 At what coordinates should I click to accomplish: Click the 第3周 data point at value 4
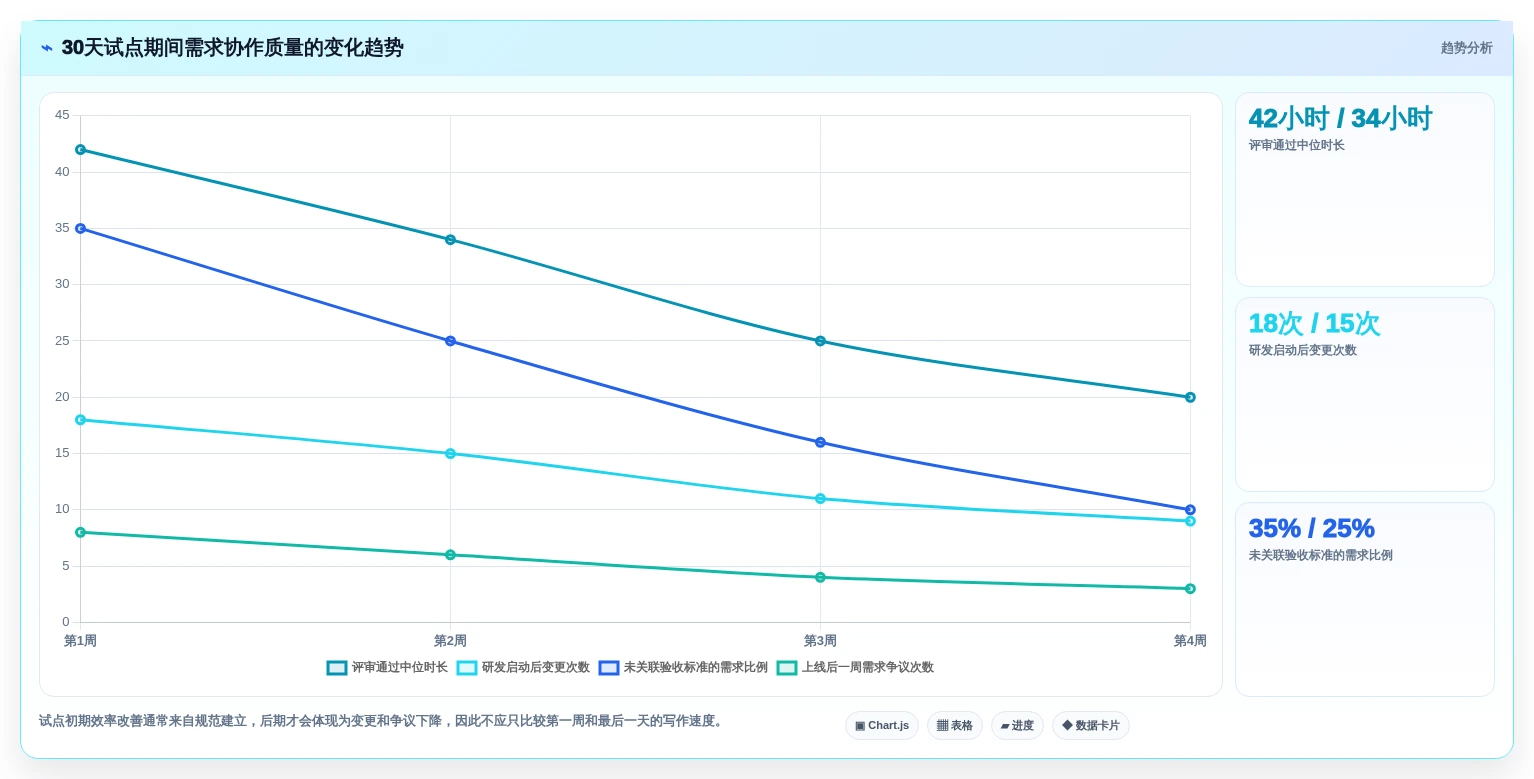click(820, 578)
